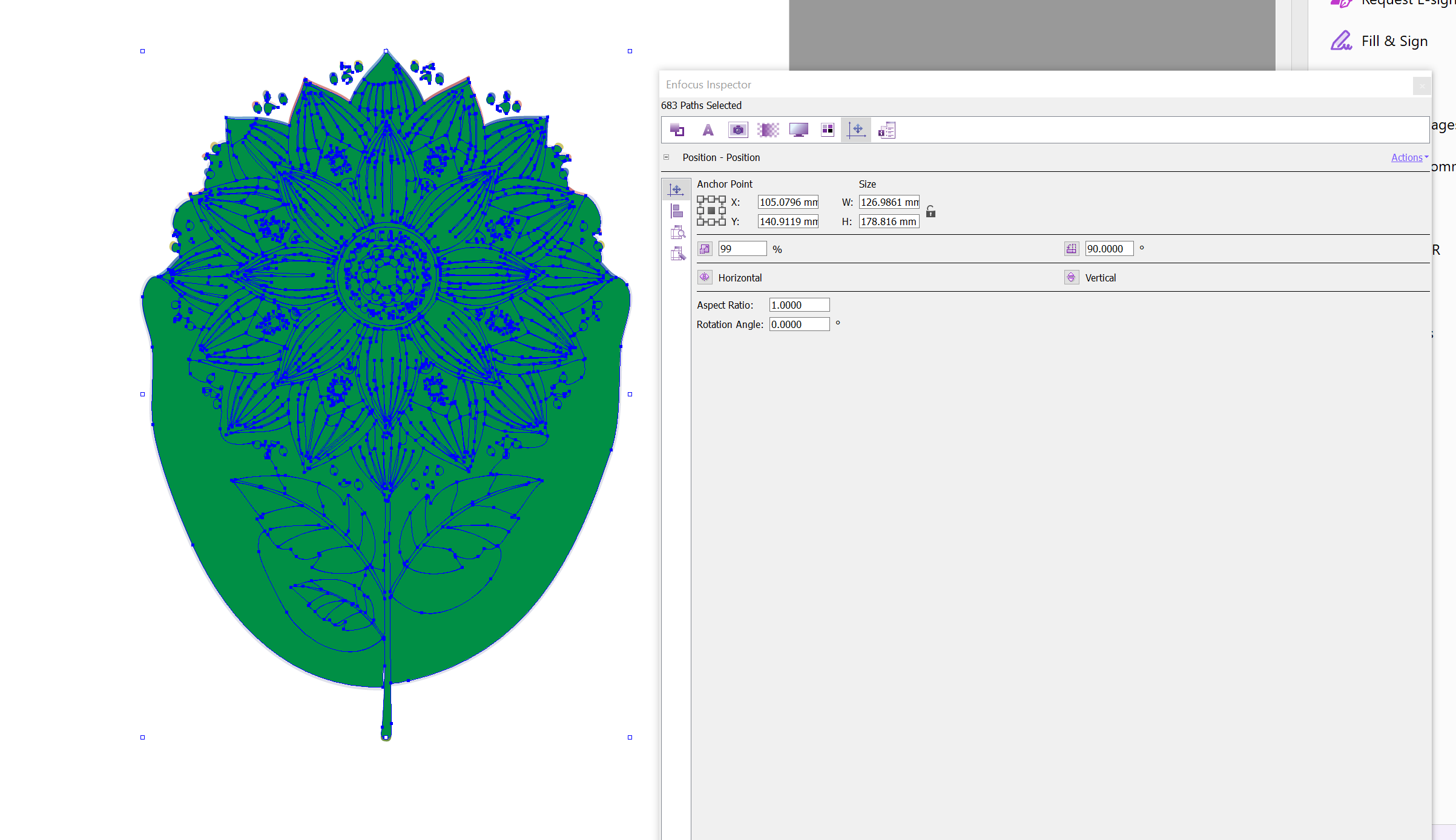The width and height of the screenshot is (1456, 840).
Task: Click bottom-right selection handle on canvas
Action: pos(630,738)
